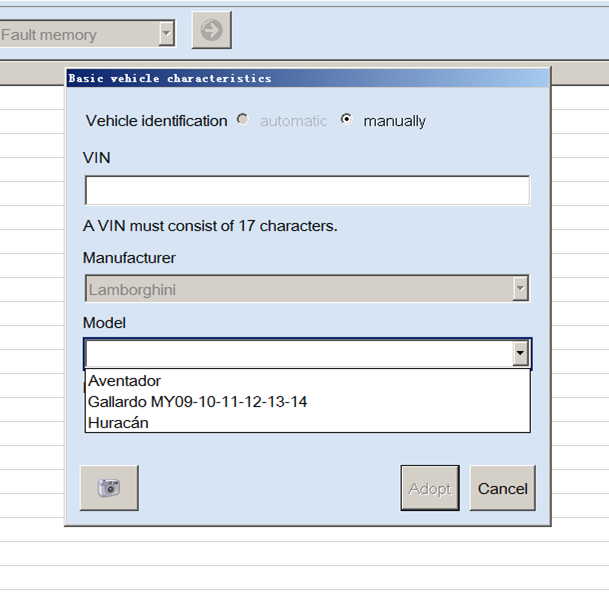The width and height of the screenshot is (609, 596).
Task: Click the 'manually' option label
Action: [x=394, y=121]
